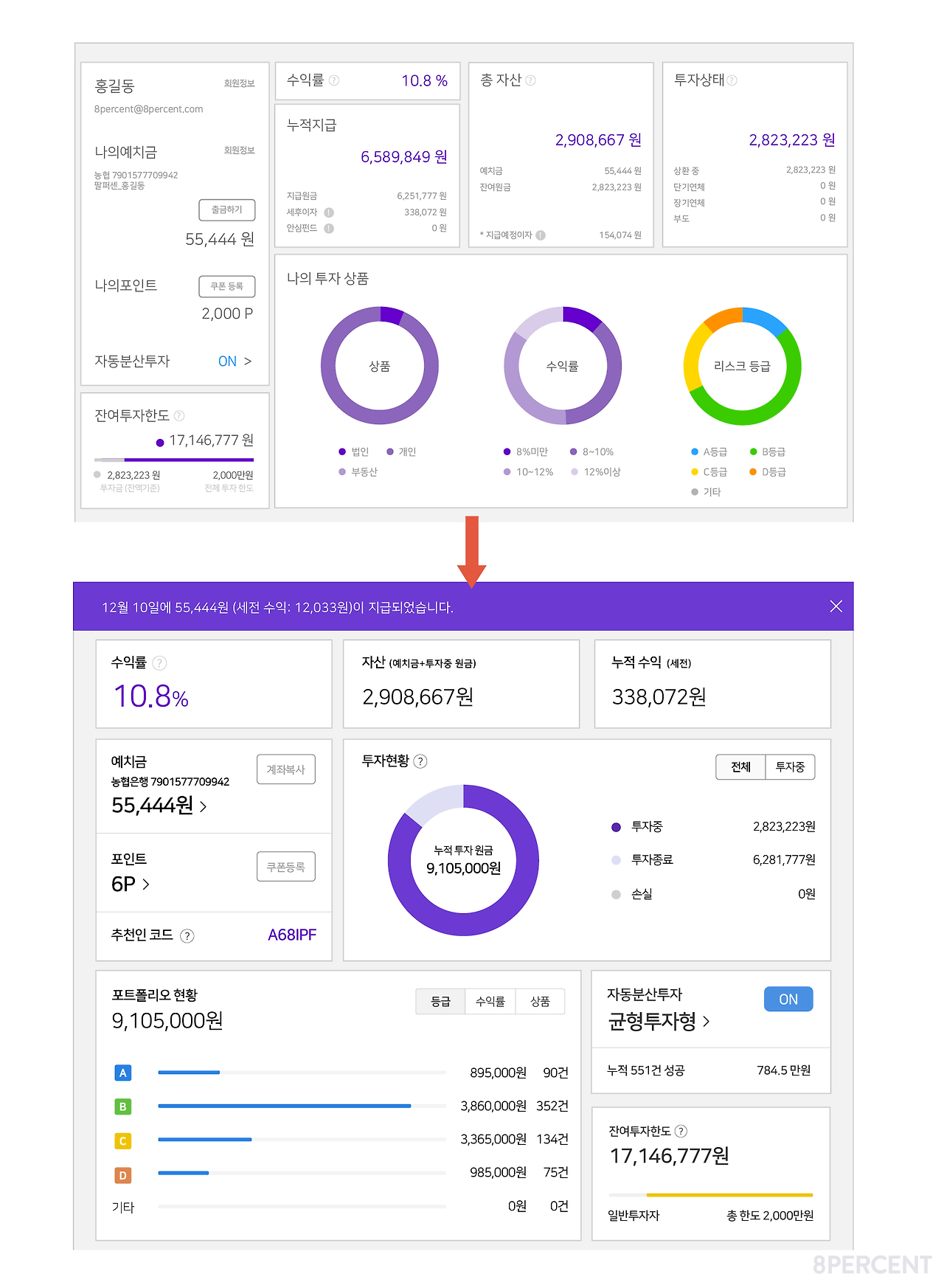Click the 8%미만 legend dot
Screen dimensions: 944x1288
tap(507, 452)
